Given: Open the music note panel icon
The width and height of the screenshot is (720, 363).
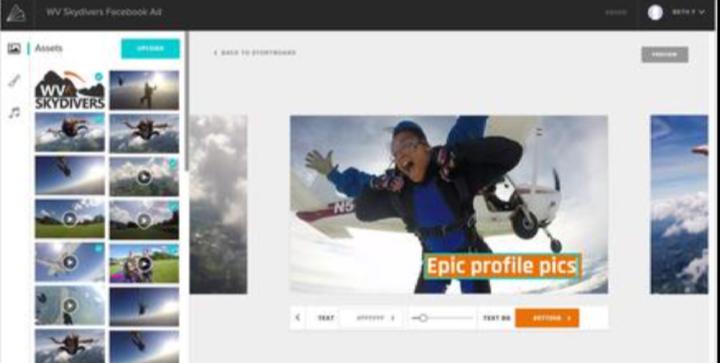Looking at the screenshot, I should pos(14,112).
